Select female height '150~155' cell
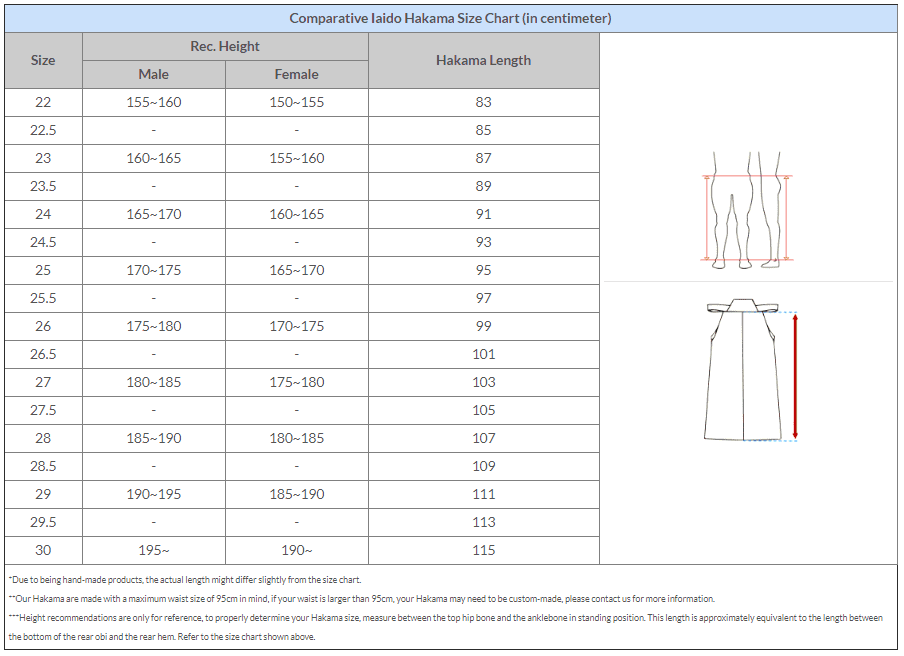Image resolution: width=904 pixels, height=656 pixels. coord(296,103)
